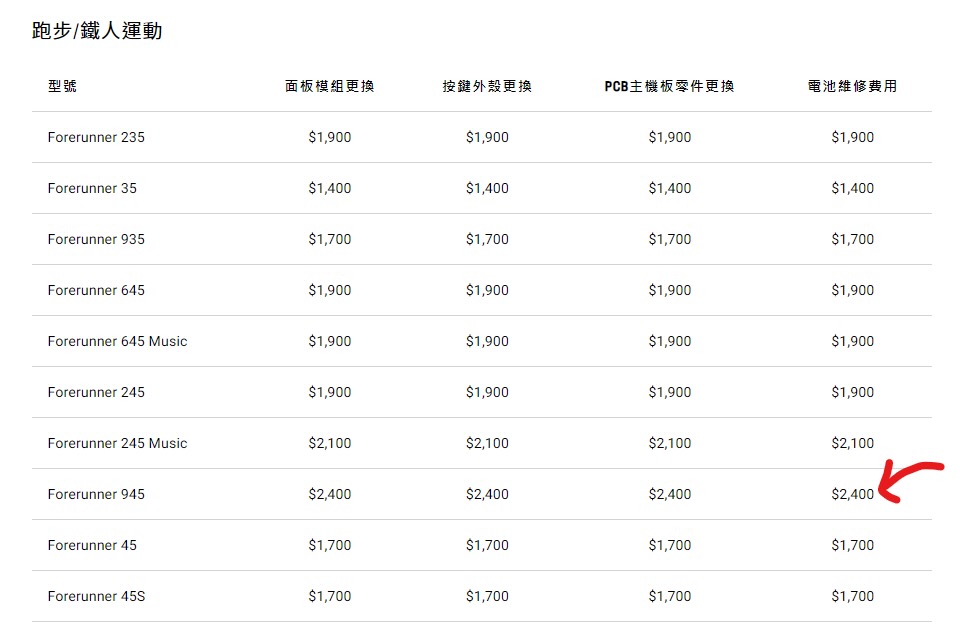Select the PCB主機板零件更換 column header
The height and width of the screenshot is (630, 960).
pos(670,86)
